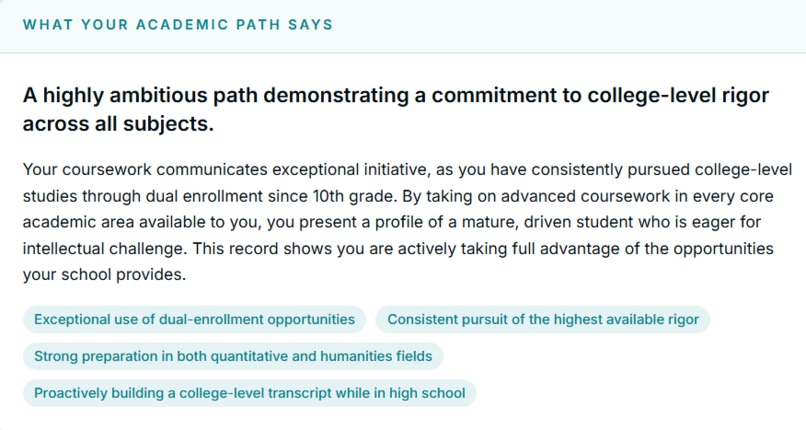Viewport: 806px width, 430px height.
Task: Select the 'Consistent pursuit of the highest available rigor' tag
Action: click(543, 320)
